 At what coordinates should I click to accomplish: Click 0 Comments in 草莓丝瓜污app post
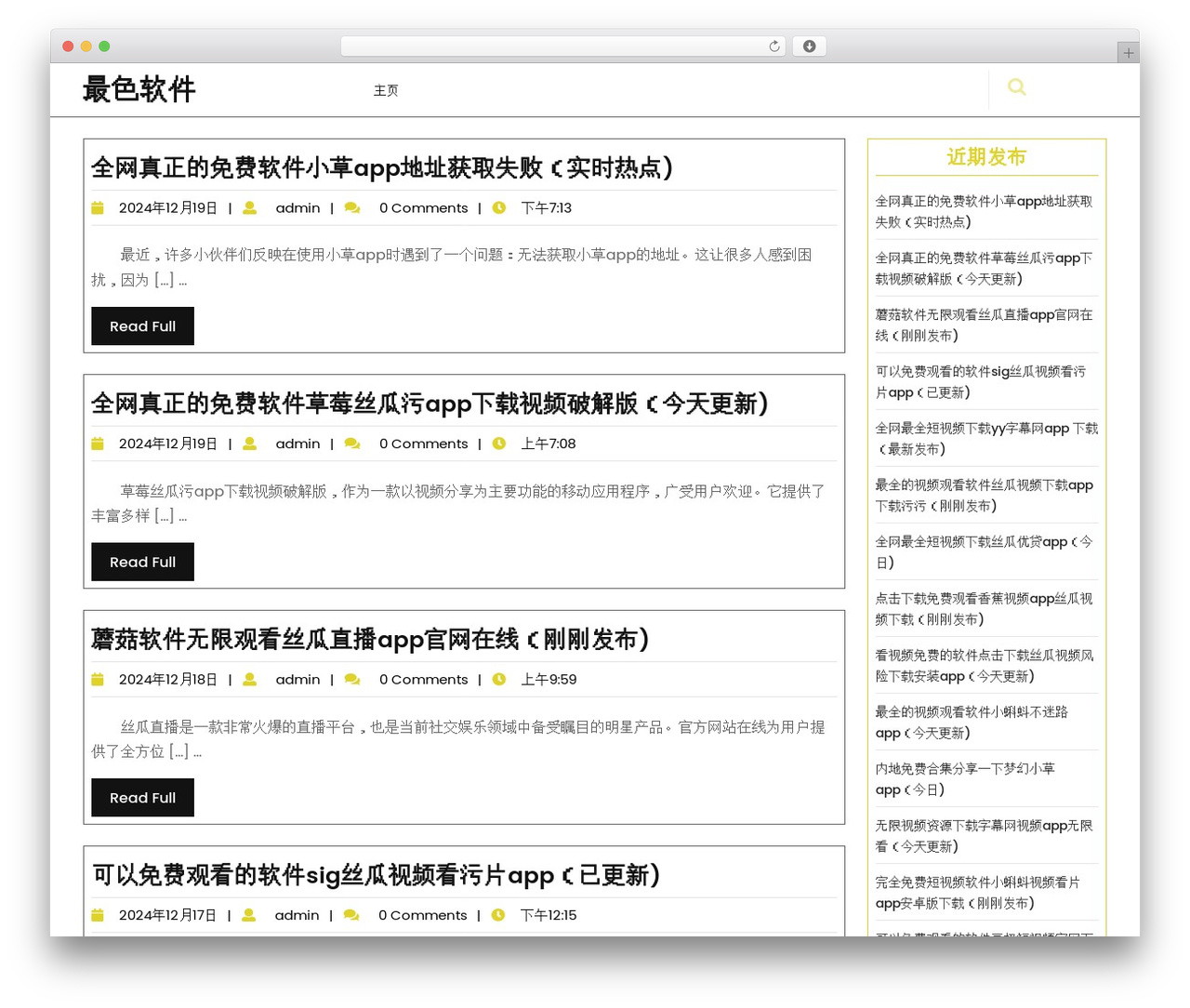423,444
